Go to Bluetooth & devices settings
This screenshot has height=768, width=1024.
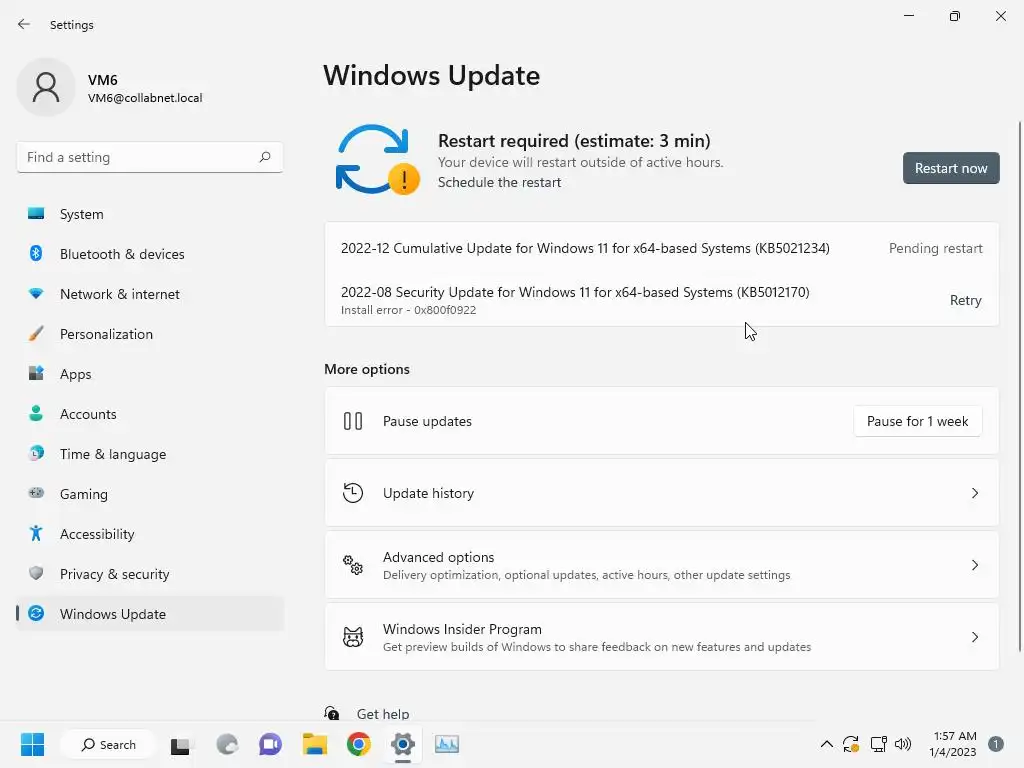pyautogui.click(x=150, y=254)
